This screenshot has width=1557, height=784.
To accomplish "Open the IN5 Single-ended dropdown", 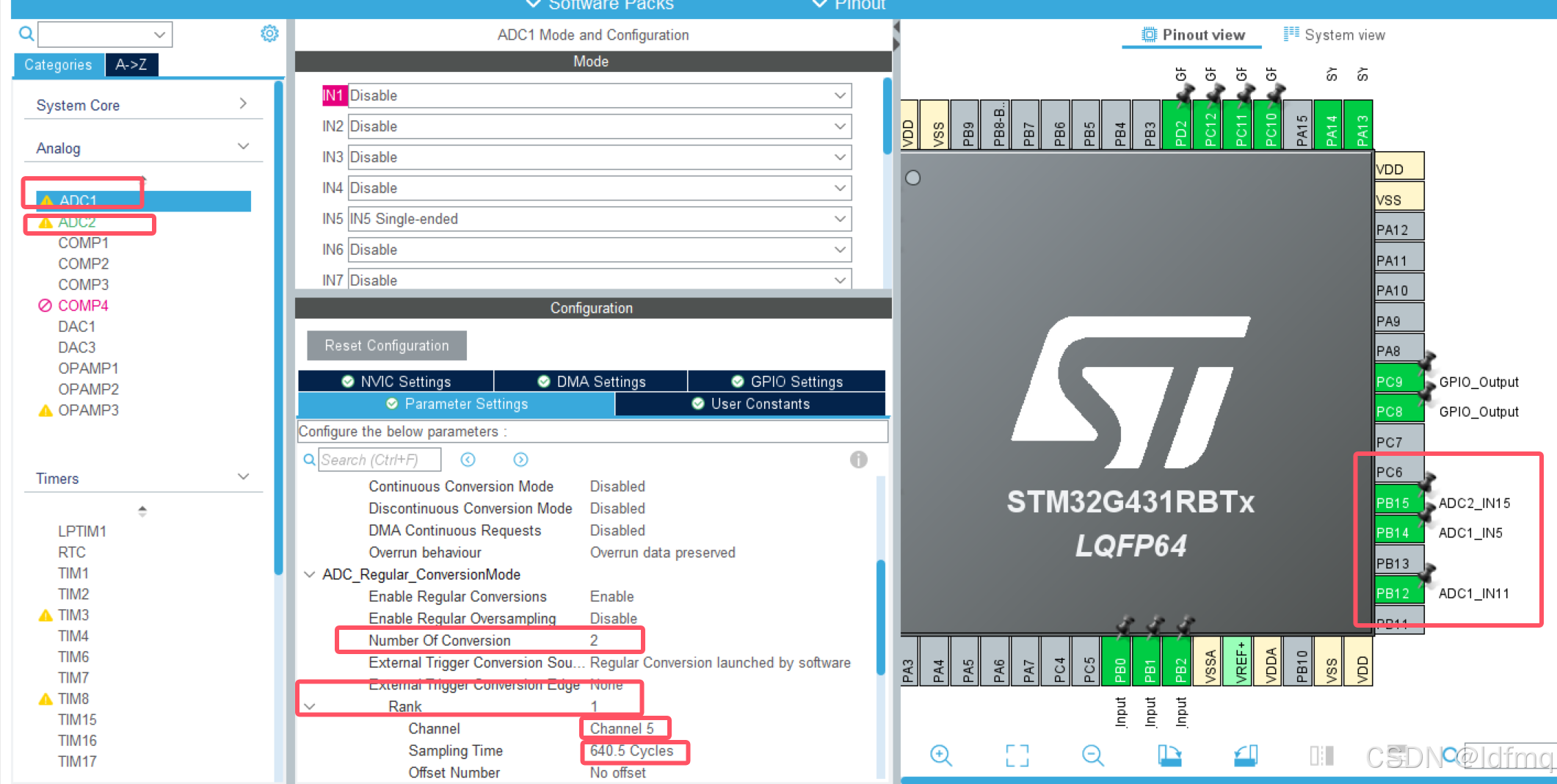I will coord(600,219).
